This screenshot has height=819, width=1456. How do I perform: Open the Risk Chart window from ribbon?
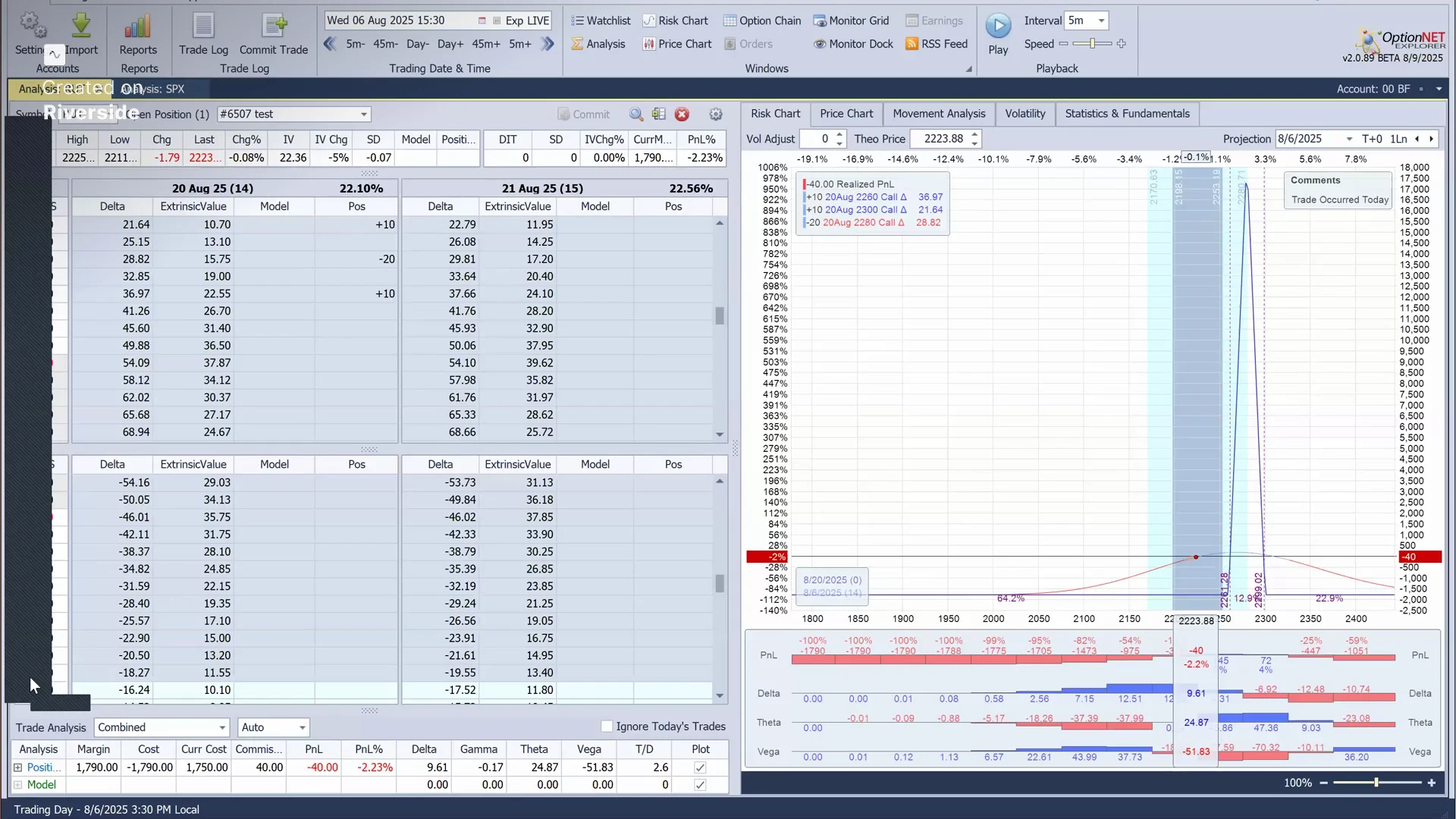[x=675, y=20]
